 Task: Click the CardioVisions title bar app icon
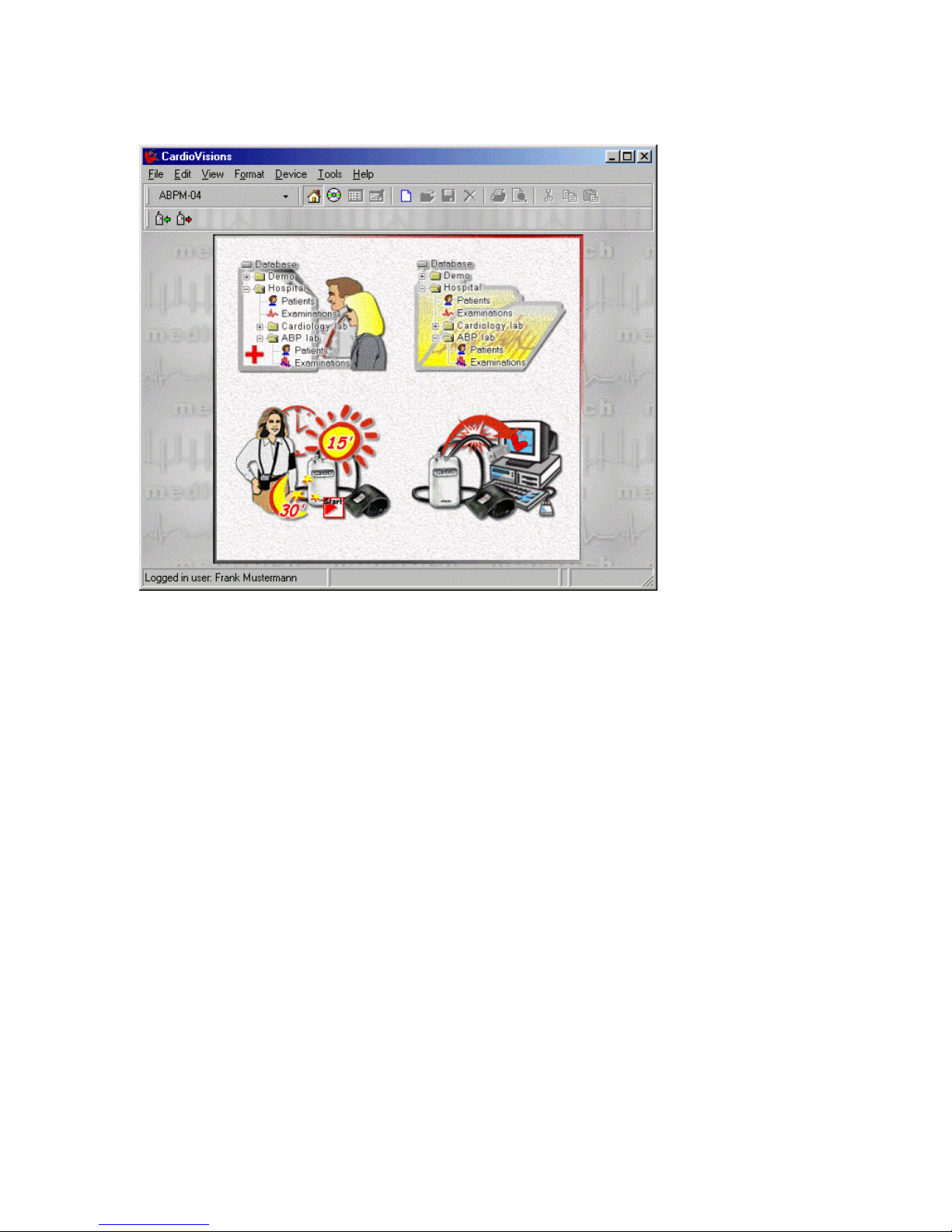click(151, 156)
